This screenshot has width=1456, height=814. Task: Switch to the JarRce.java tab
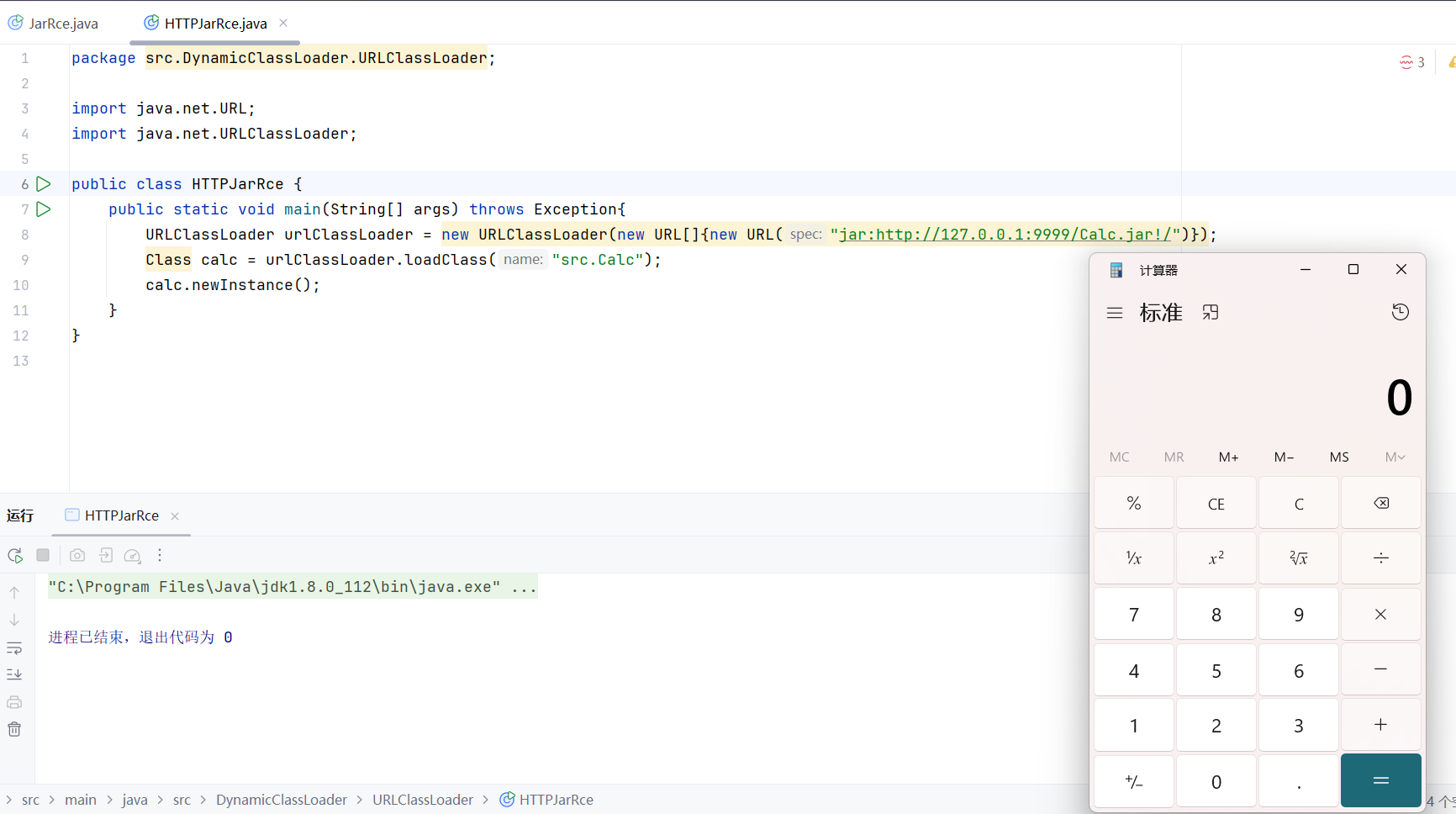pyautogui.click(x=55, y=24)
